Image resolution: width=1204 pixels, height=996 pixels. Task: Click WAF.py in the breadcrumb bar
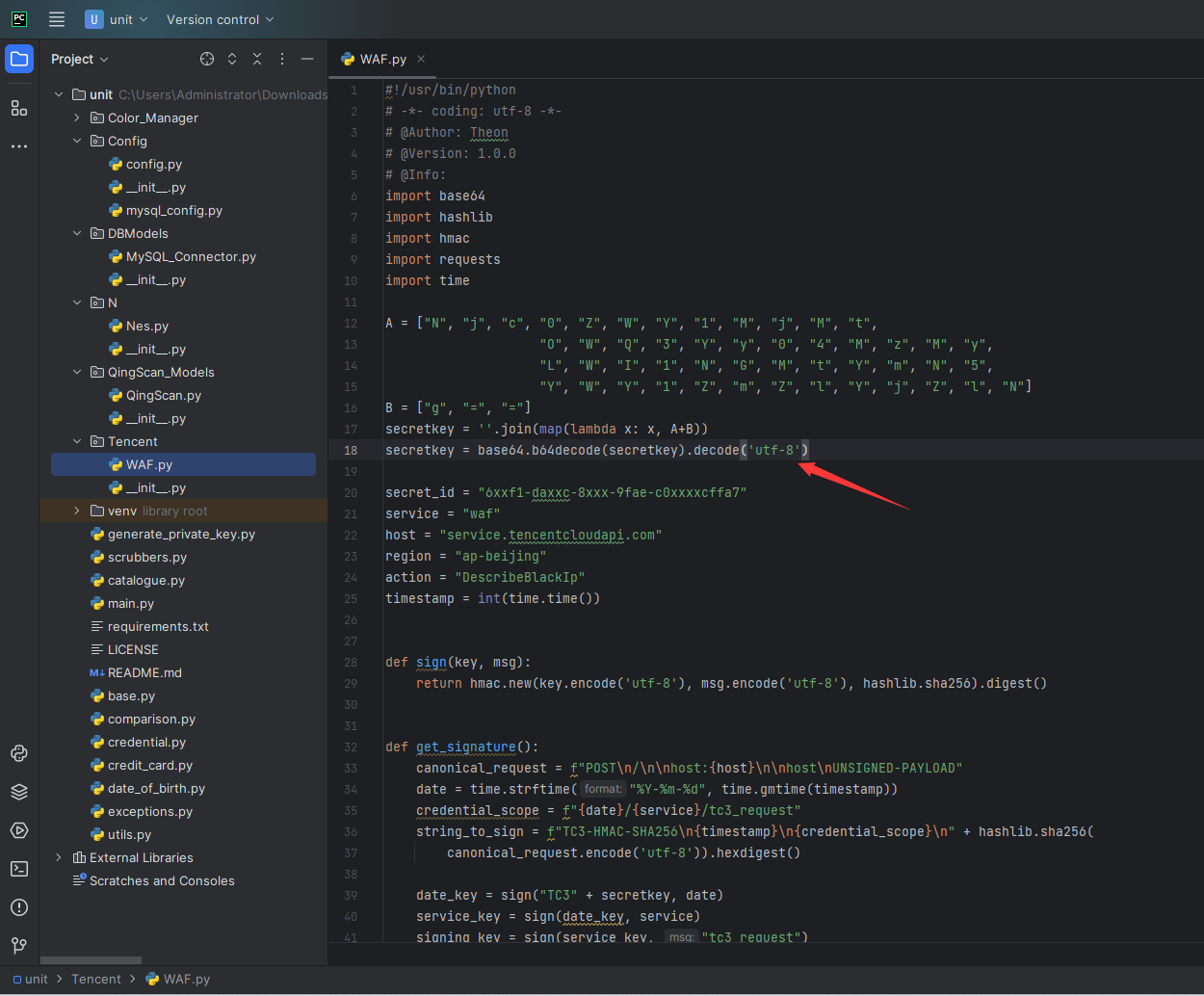pyautogui.click(x=178, y=979)
